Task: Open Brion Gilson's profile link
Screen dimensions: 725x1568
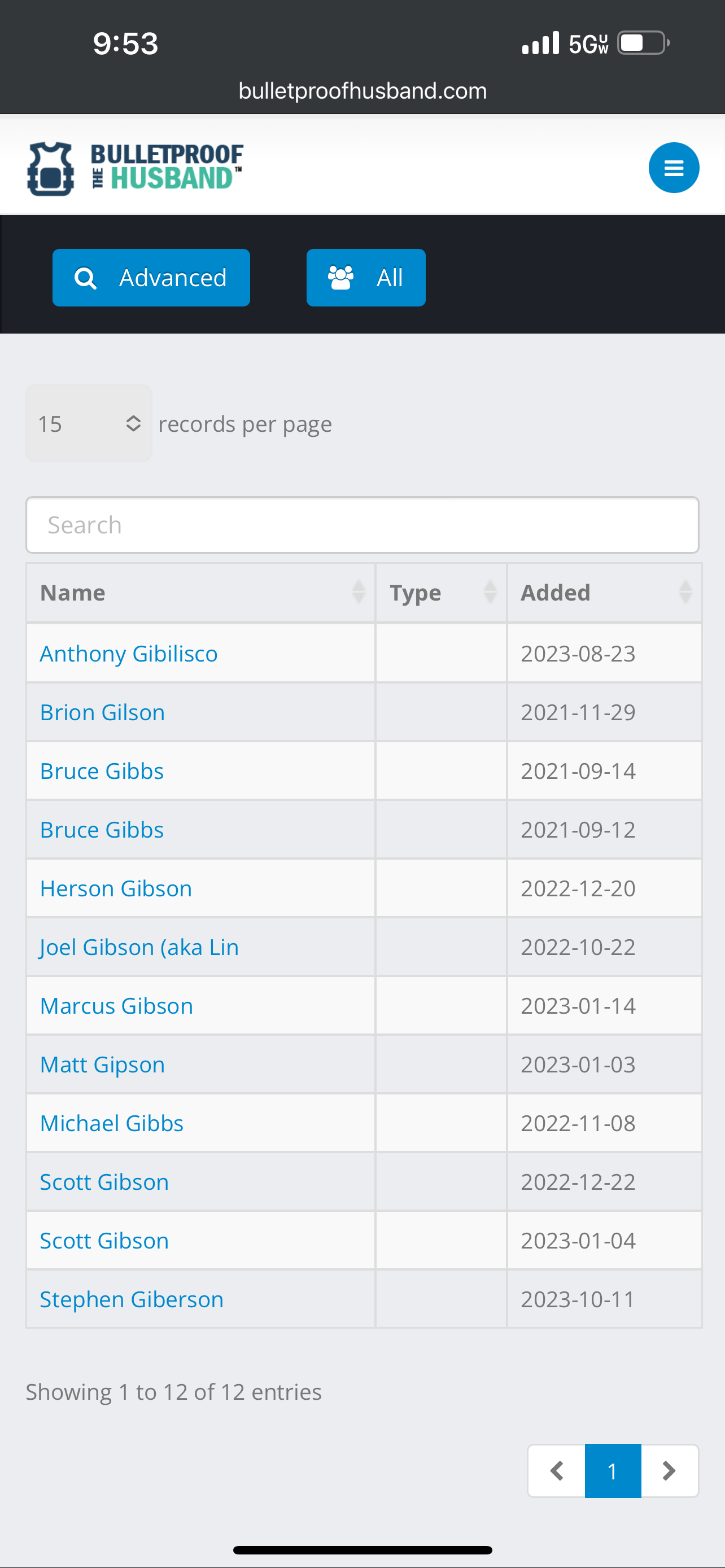Action: 102,712
